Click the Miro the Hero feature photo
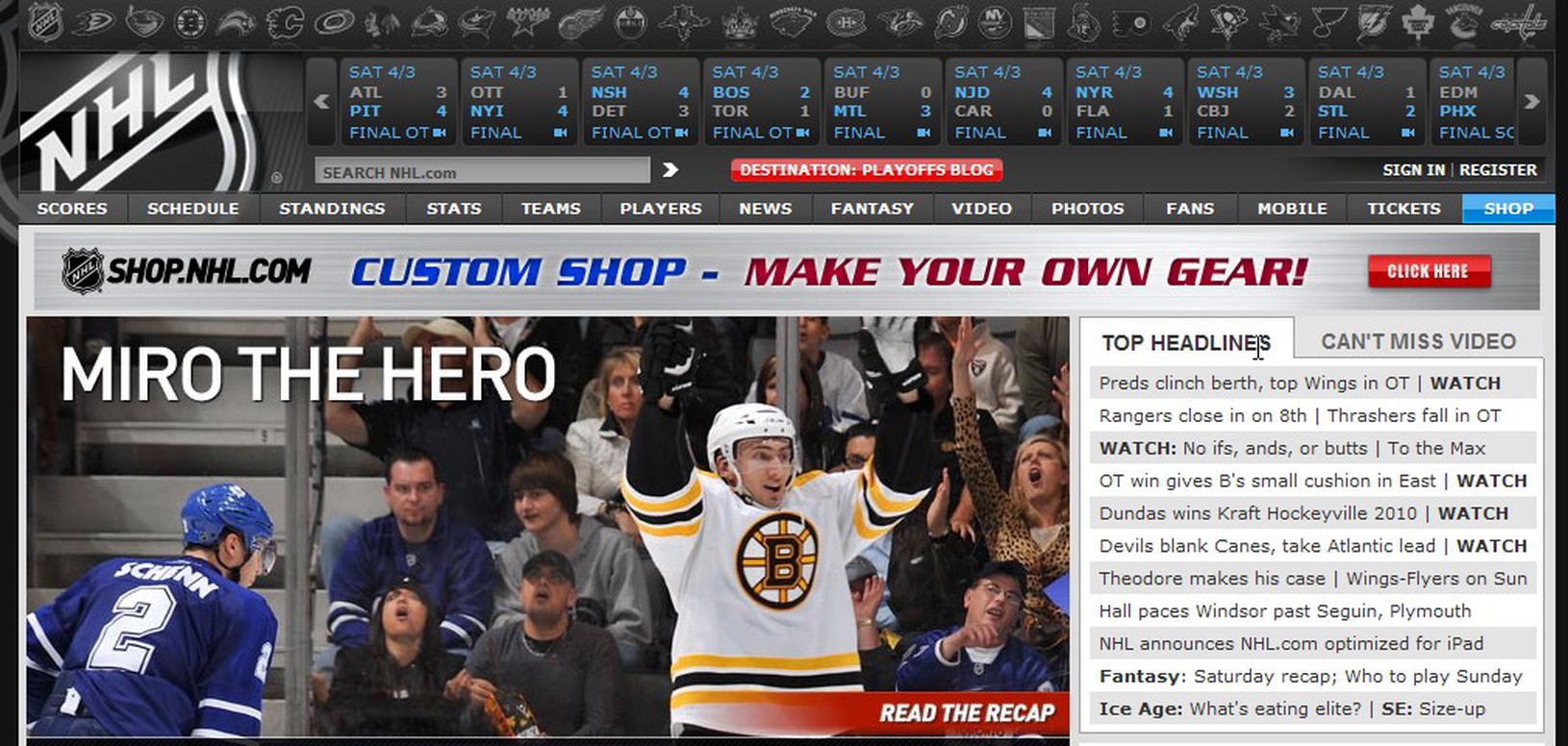Image resolution: width=1568 pixels, height=746 pixels. 547,527
